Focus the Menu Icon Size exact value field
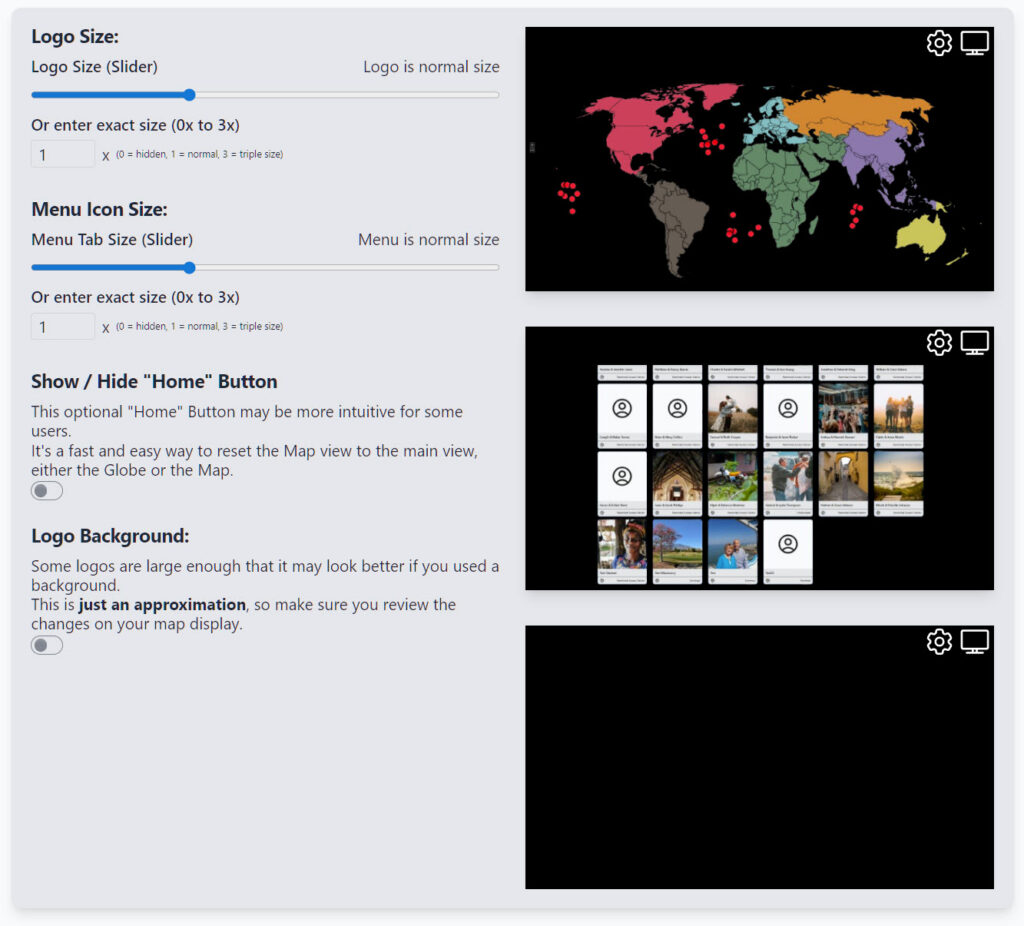Image resolution: width=1024 pixels, height=926 pixels. 63,327
